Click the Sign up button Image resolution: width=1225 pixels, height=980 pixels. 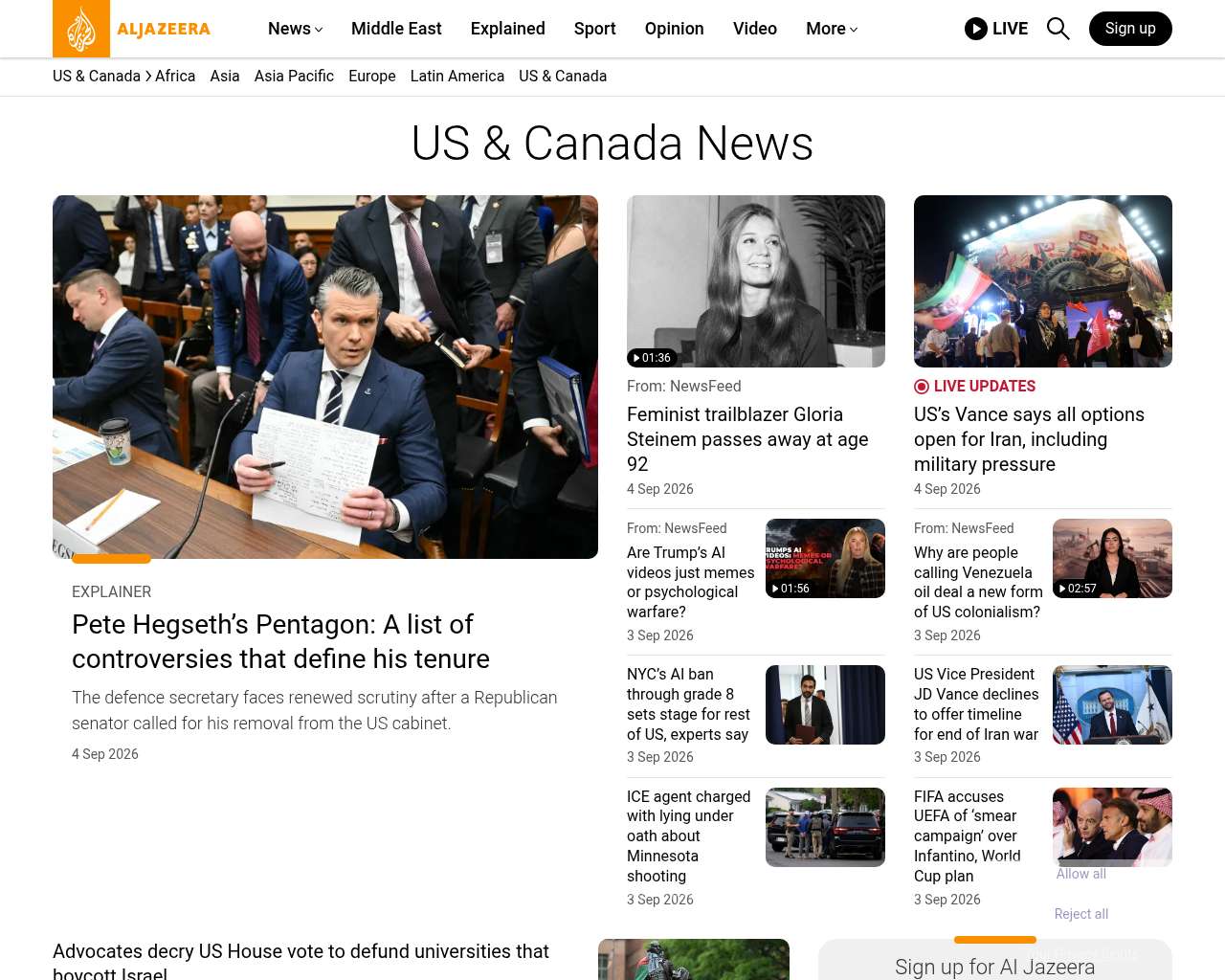[x=1130, y=29]
